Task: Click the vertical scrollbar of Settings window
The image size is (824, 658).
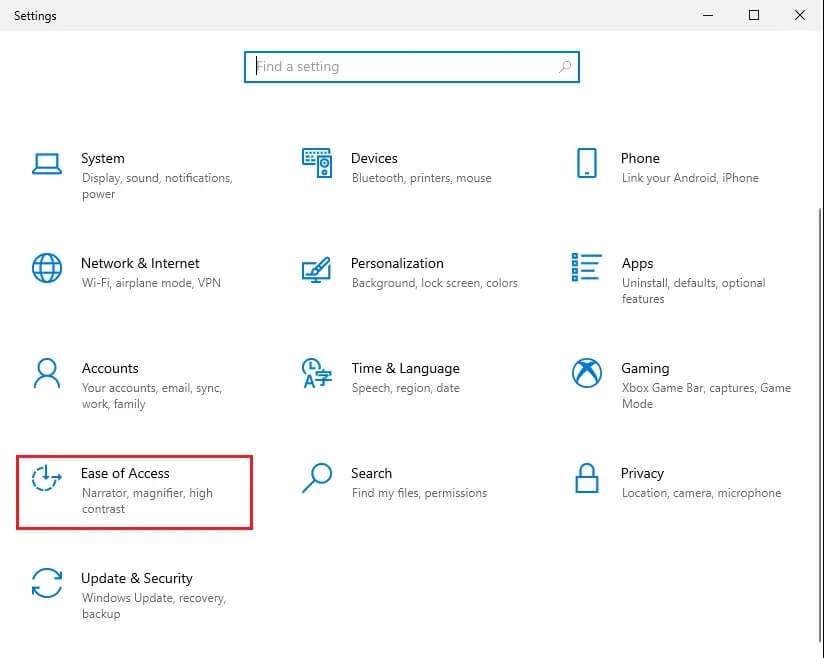Action: 820,425
